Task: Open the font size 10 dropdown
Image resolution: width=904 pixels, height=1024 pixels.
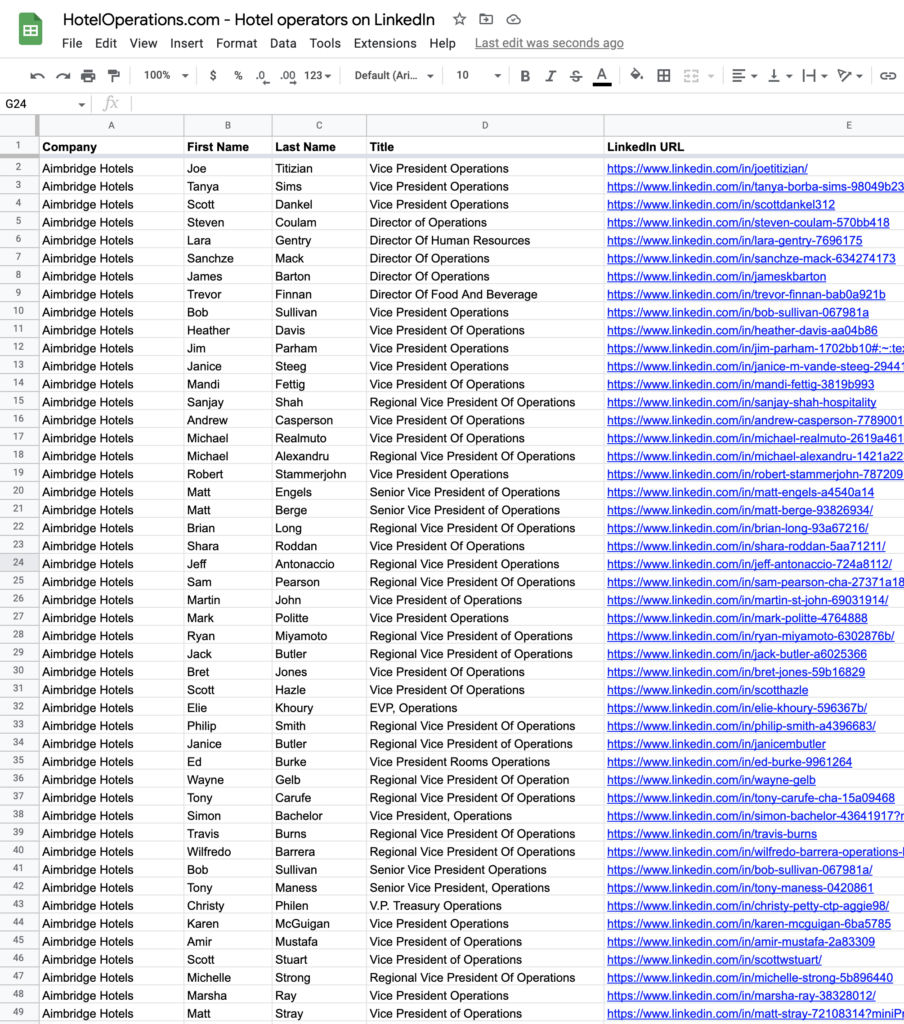Action: [x=478, y=76]
